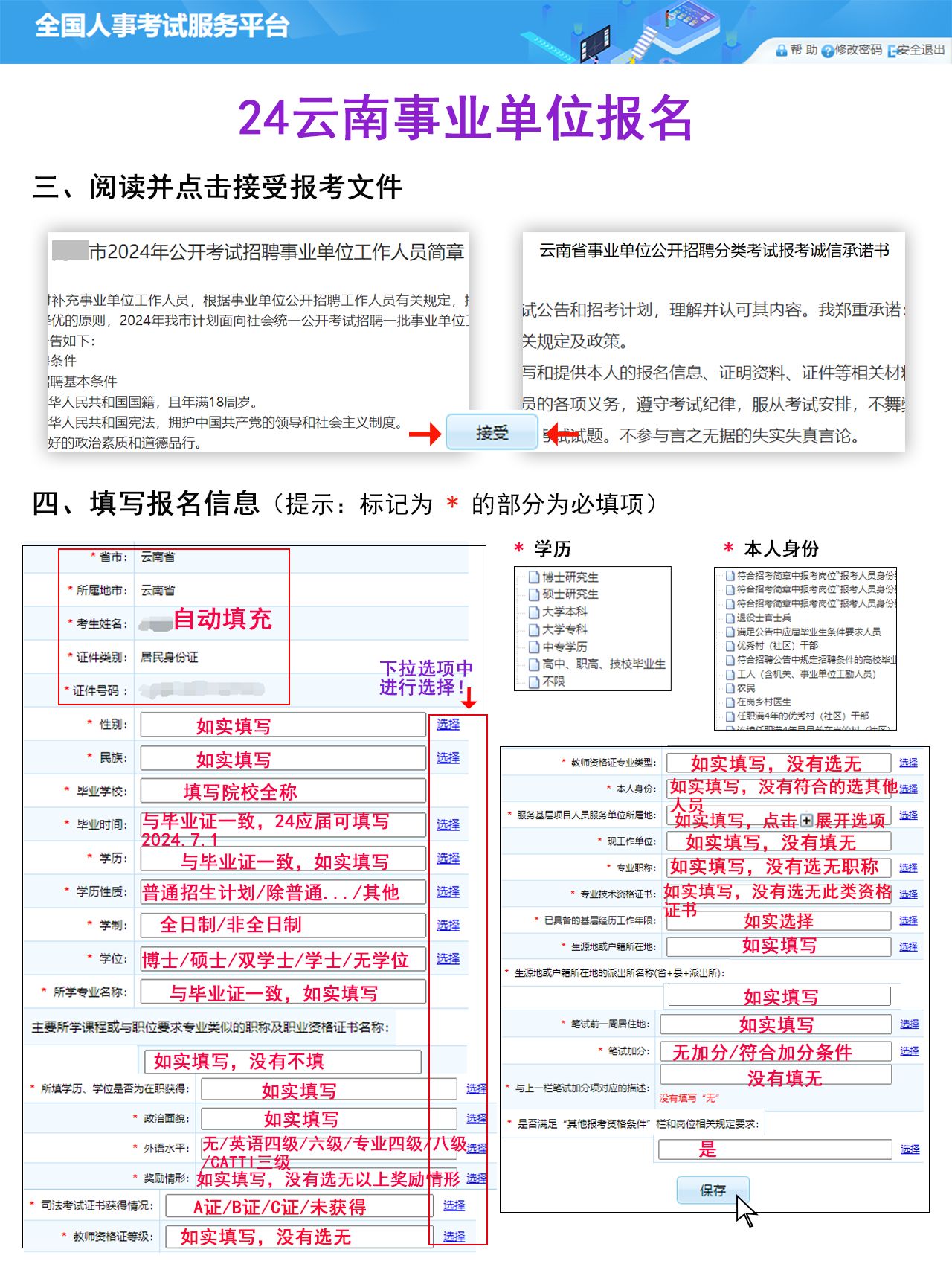
Task: Click the 所学专业名称 input field
Action: (x=283, y=992)
